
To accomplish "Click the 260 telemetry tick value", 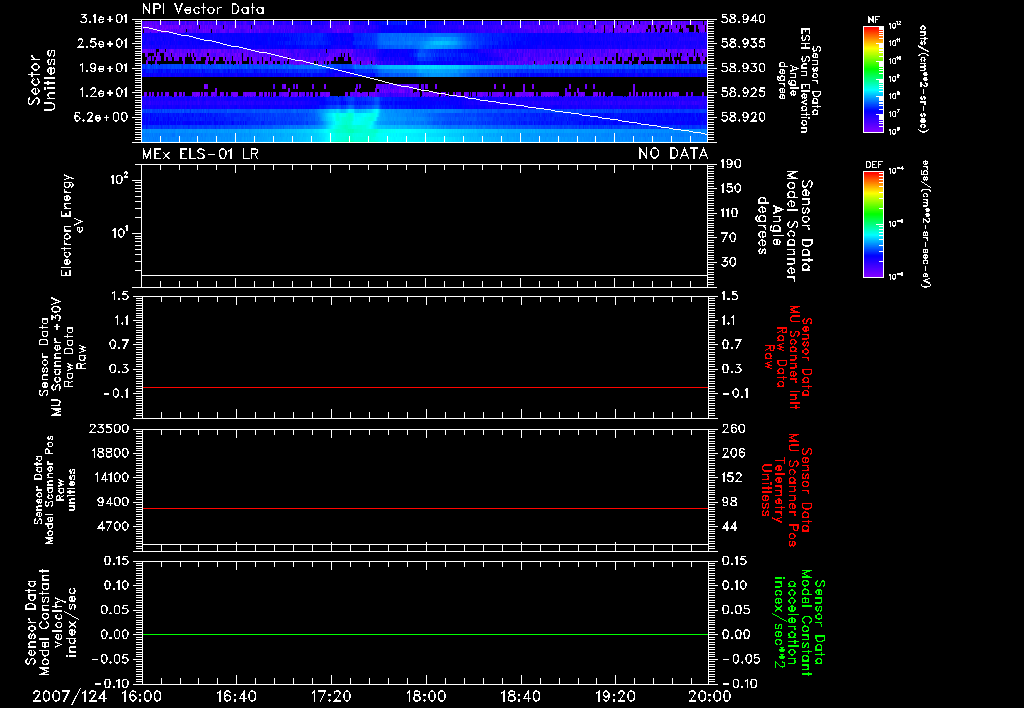I will pos(733,429).
